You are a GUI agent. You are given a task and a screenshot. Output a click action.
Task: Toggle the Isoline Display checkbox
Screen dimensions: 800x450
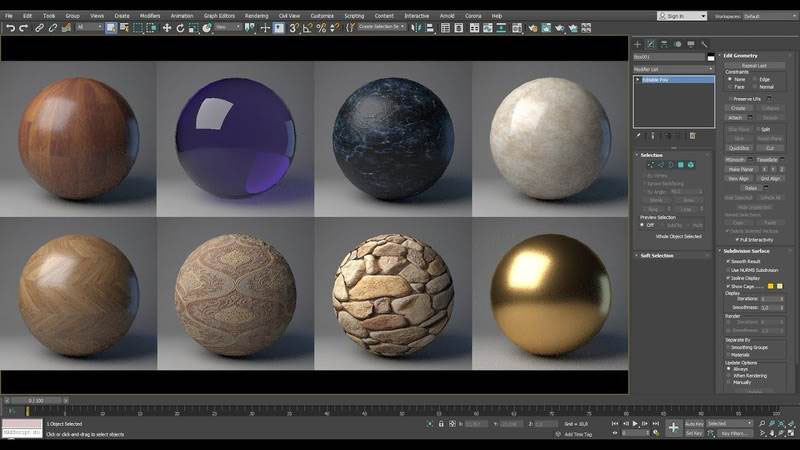(x=728, y=278)
